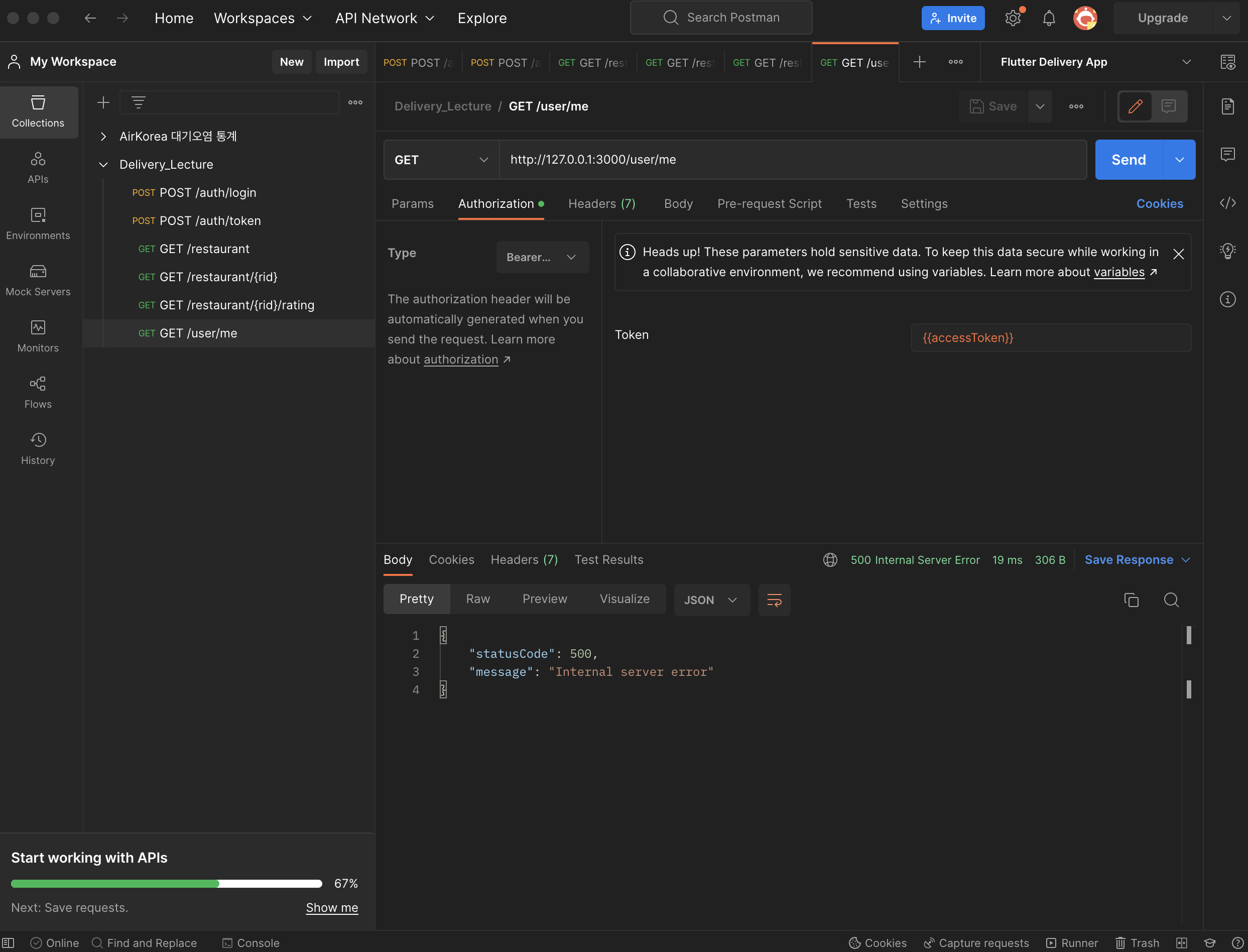Select Raw response view
1248x952 pixels.
[477, 599]
